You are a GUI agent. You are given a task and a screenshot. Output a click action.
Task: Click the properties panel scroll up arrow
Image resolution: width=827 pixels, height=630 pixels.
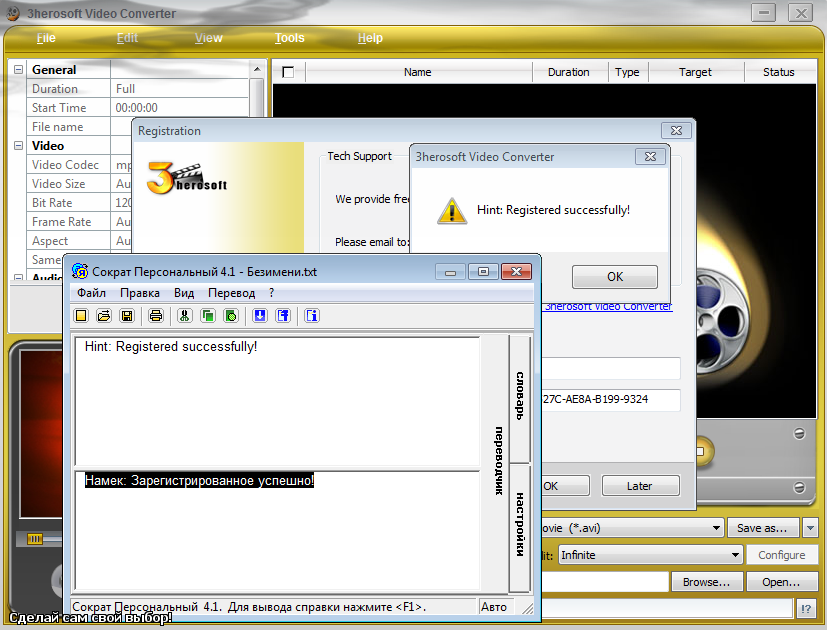click(x=257, y=69)
